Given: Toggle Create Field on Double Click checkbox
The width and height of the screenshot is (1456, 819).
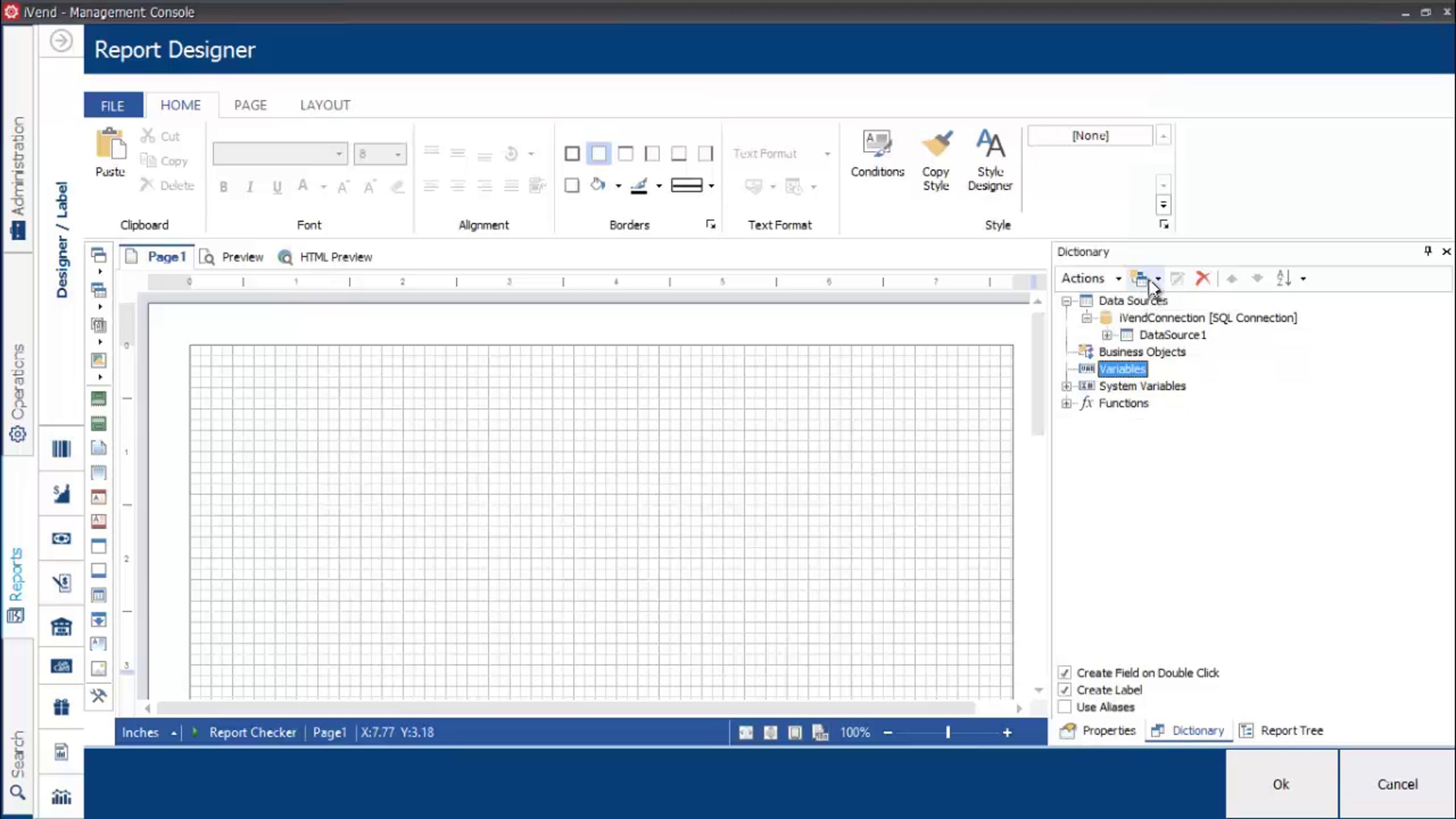Looking at the screenshot, I should [x=1065, y=673].
